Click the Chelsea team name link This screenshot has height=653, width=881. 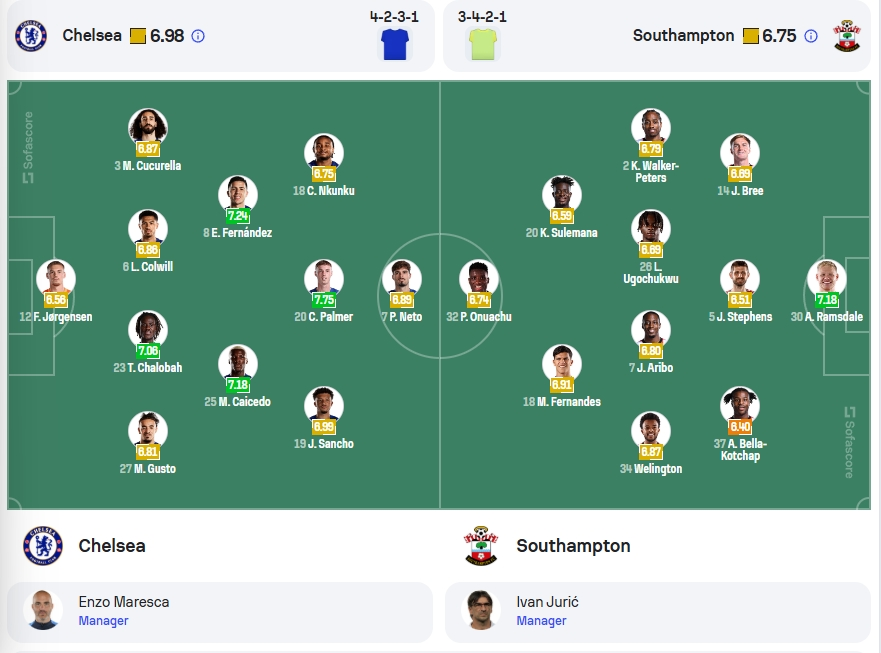coord(92,35)
